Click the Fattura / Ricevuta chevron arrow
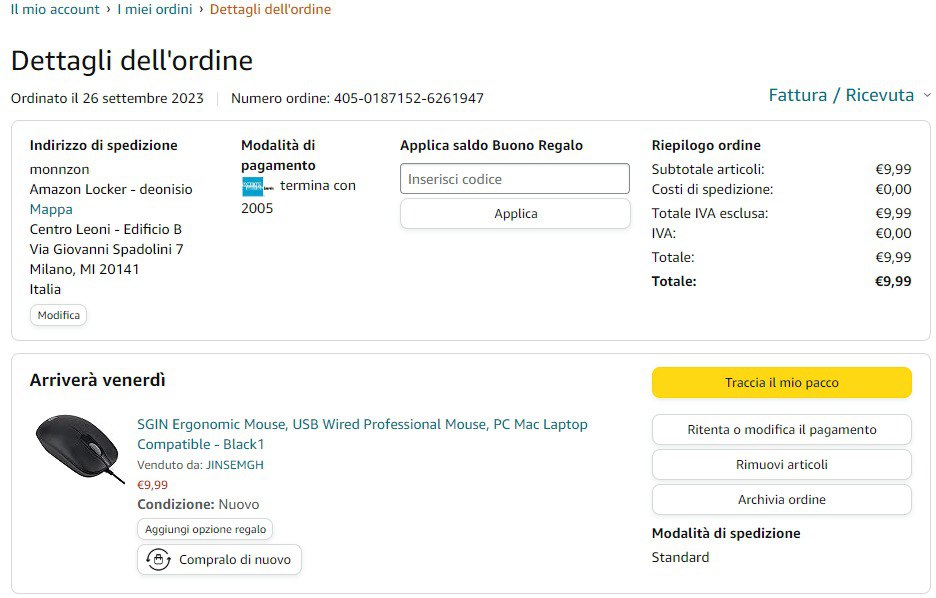The image size is (936, 598). (x=926, y=96)
